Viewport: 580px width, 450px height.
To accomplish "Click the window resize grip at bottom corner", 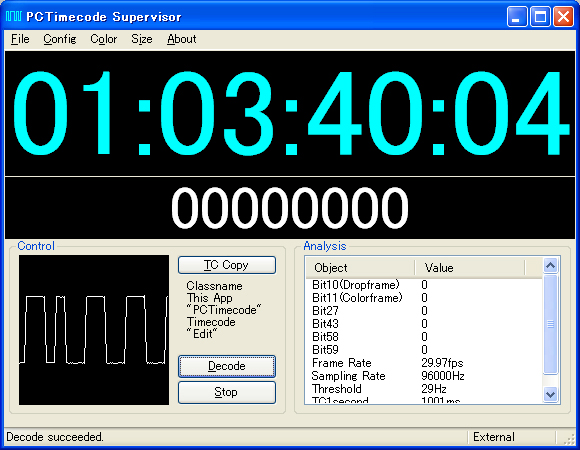I will pos(569,438).
